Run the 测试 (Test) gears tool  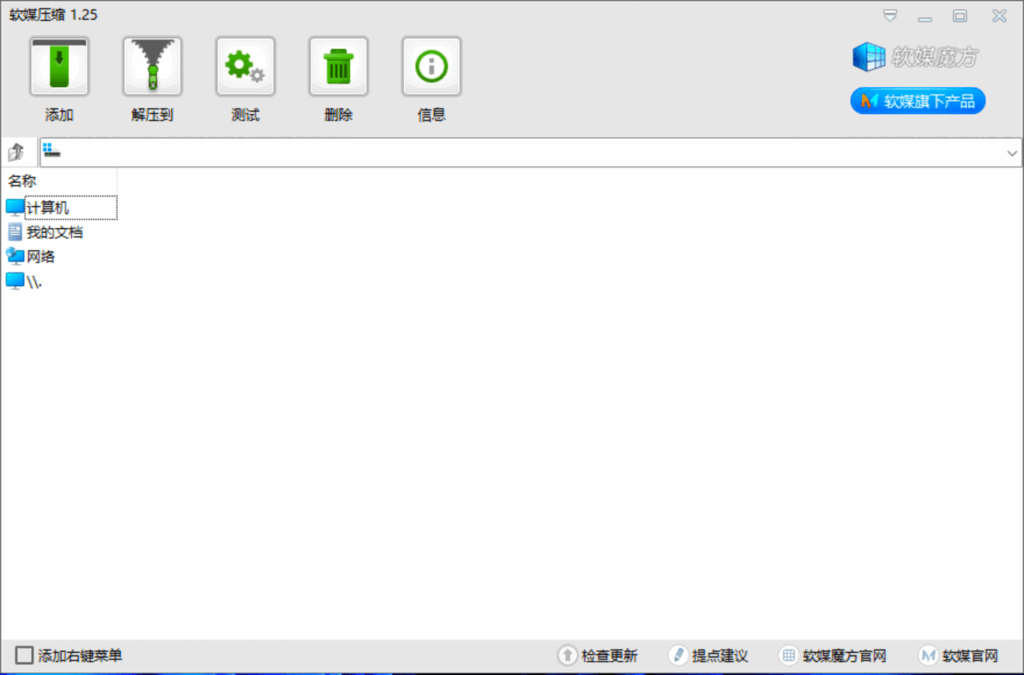246,67
